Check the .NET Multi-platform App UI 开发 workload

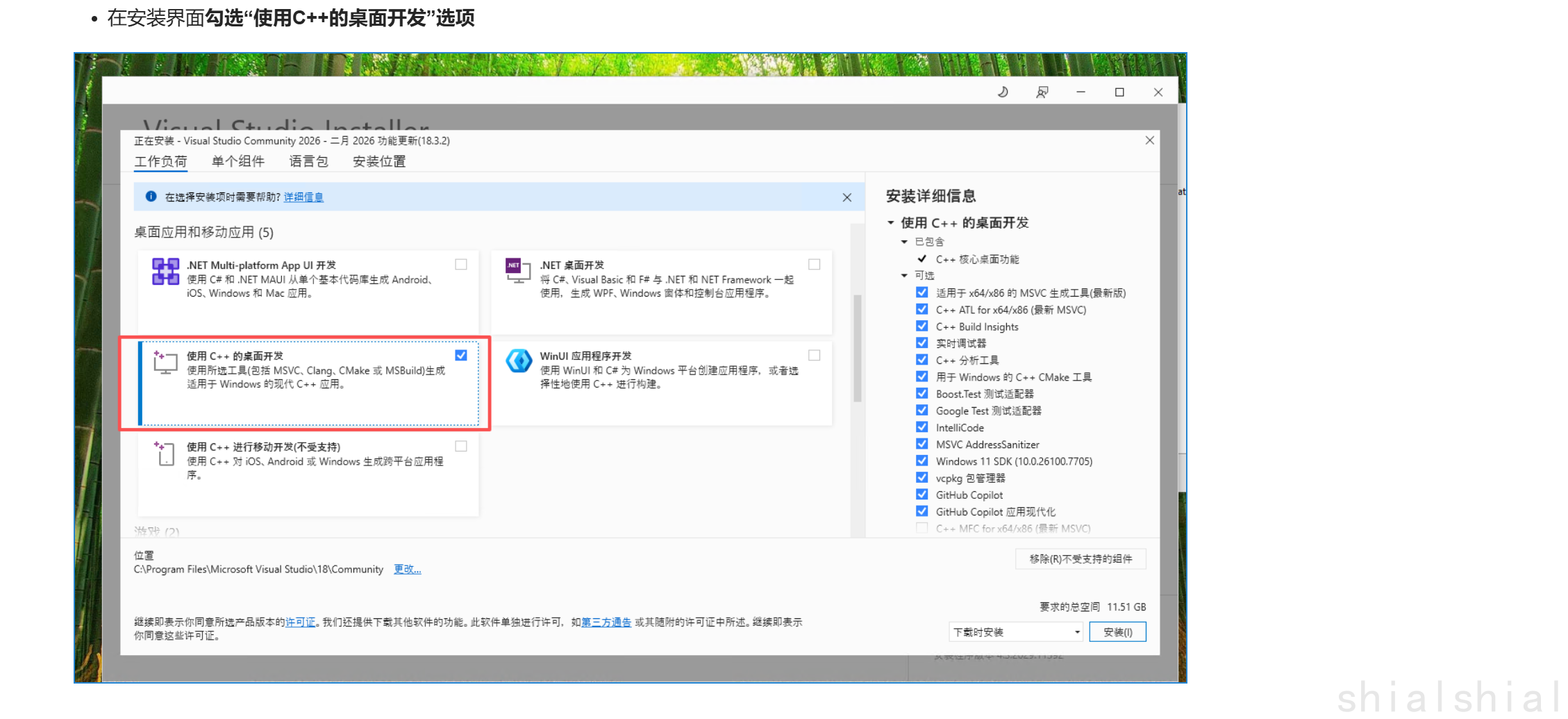pos(461,264)
